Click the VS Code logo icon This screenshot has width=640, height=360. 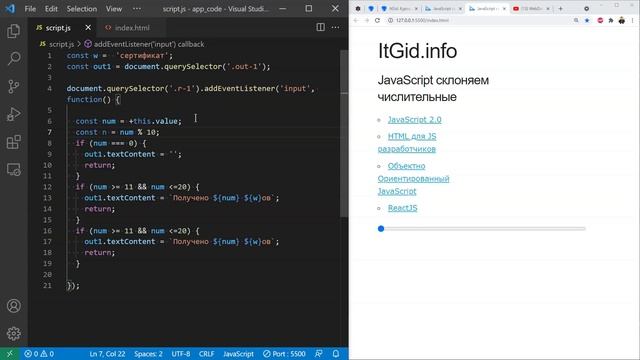pyautogui.click(x=10, y=8)
